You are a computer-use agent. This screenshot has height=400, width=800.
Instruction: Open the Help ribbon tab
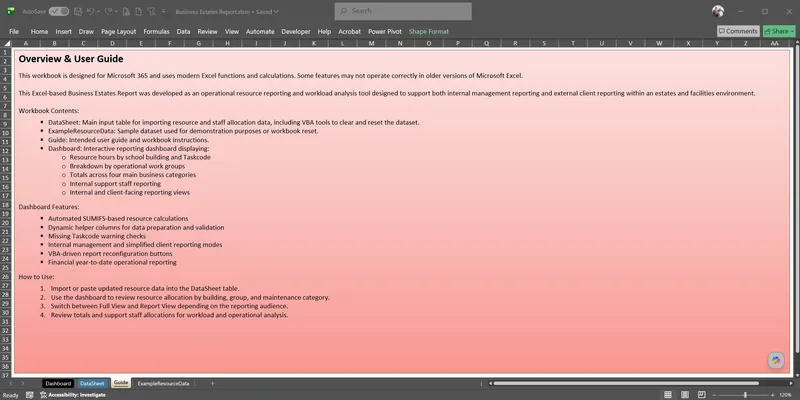pos(324,32)
